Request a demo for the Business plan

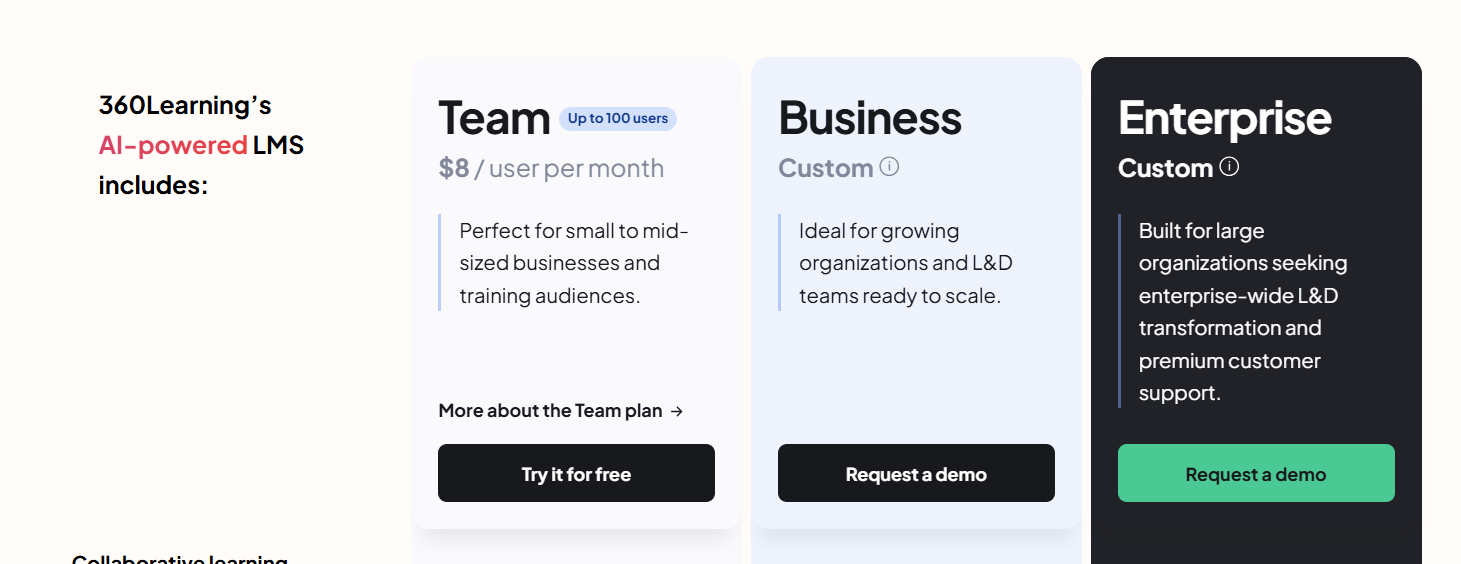[916, 473]
